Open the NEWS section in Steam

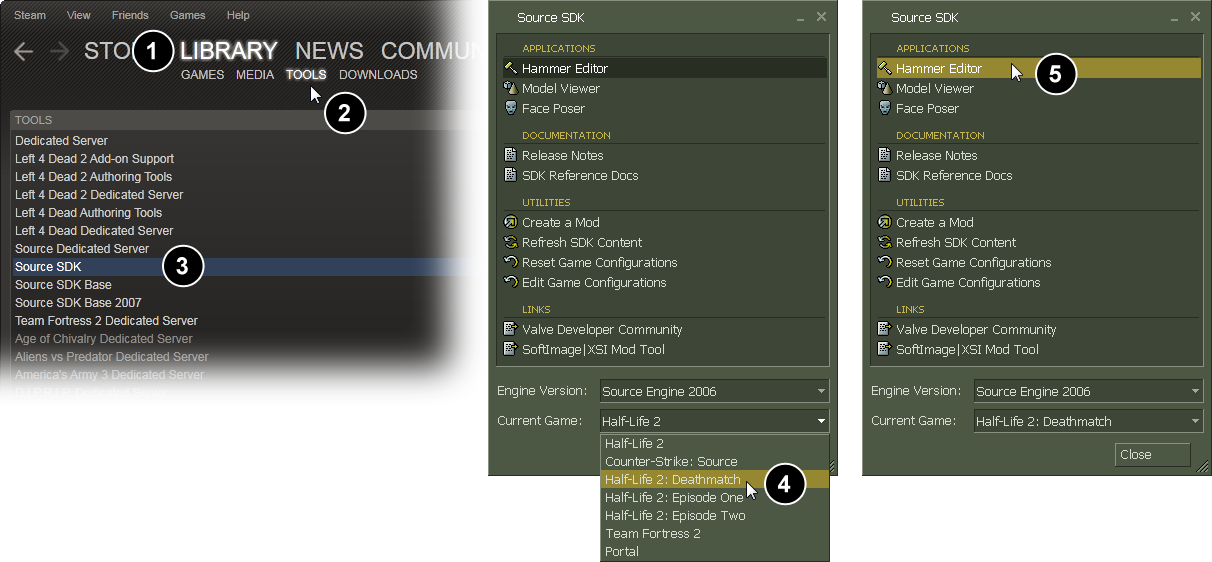pyautogui.click(x=329, y=51)
